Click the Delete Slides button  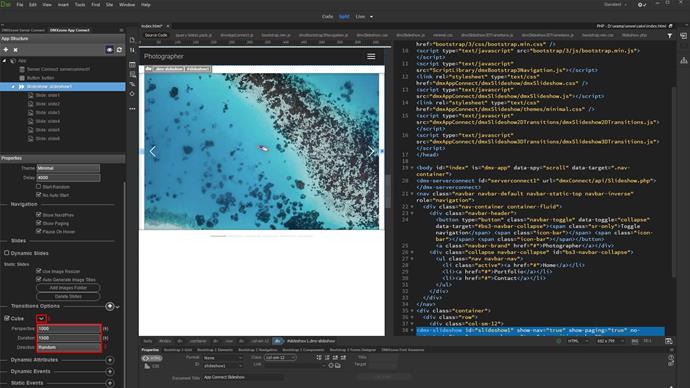tap(68, 296)
